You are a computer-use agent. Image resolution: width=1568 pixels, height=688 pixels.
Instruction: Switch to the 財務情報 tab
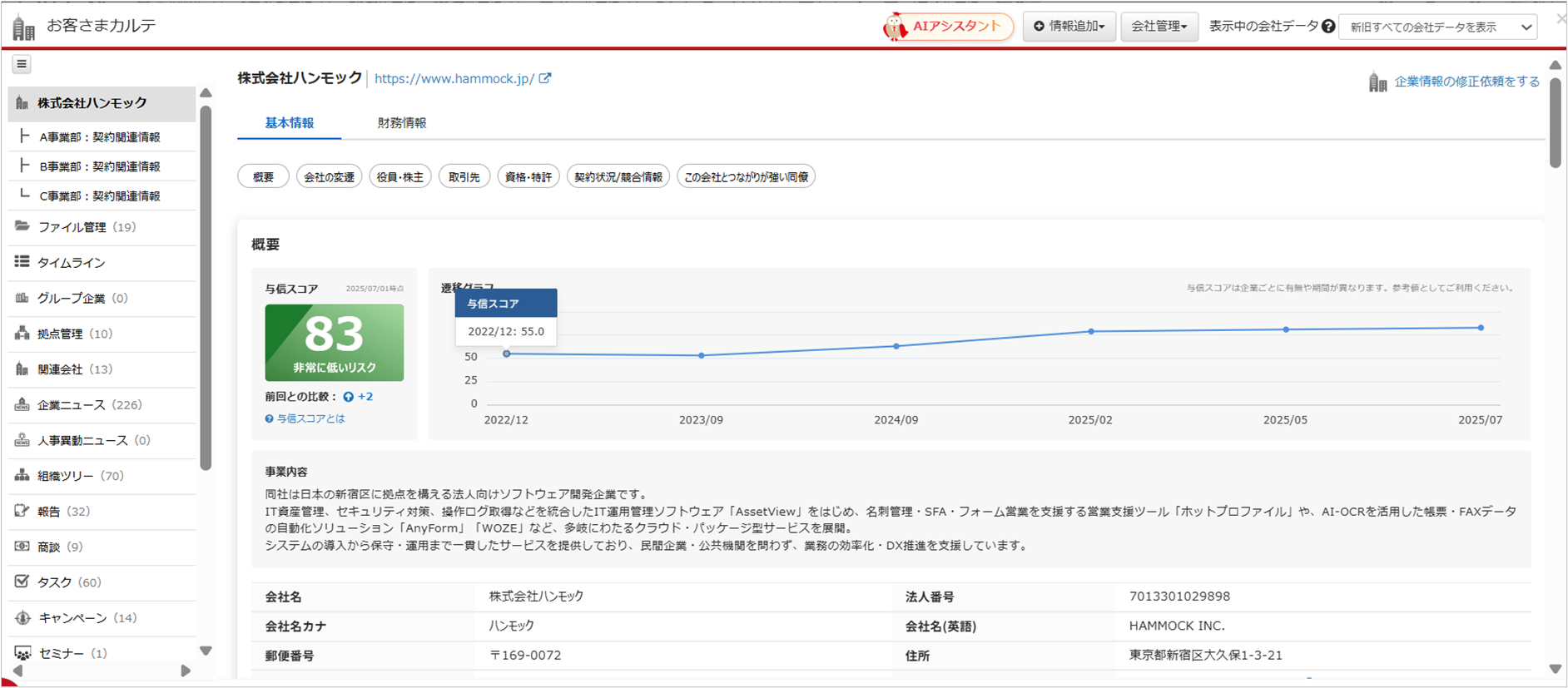401,123
